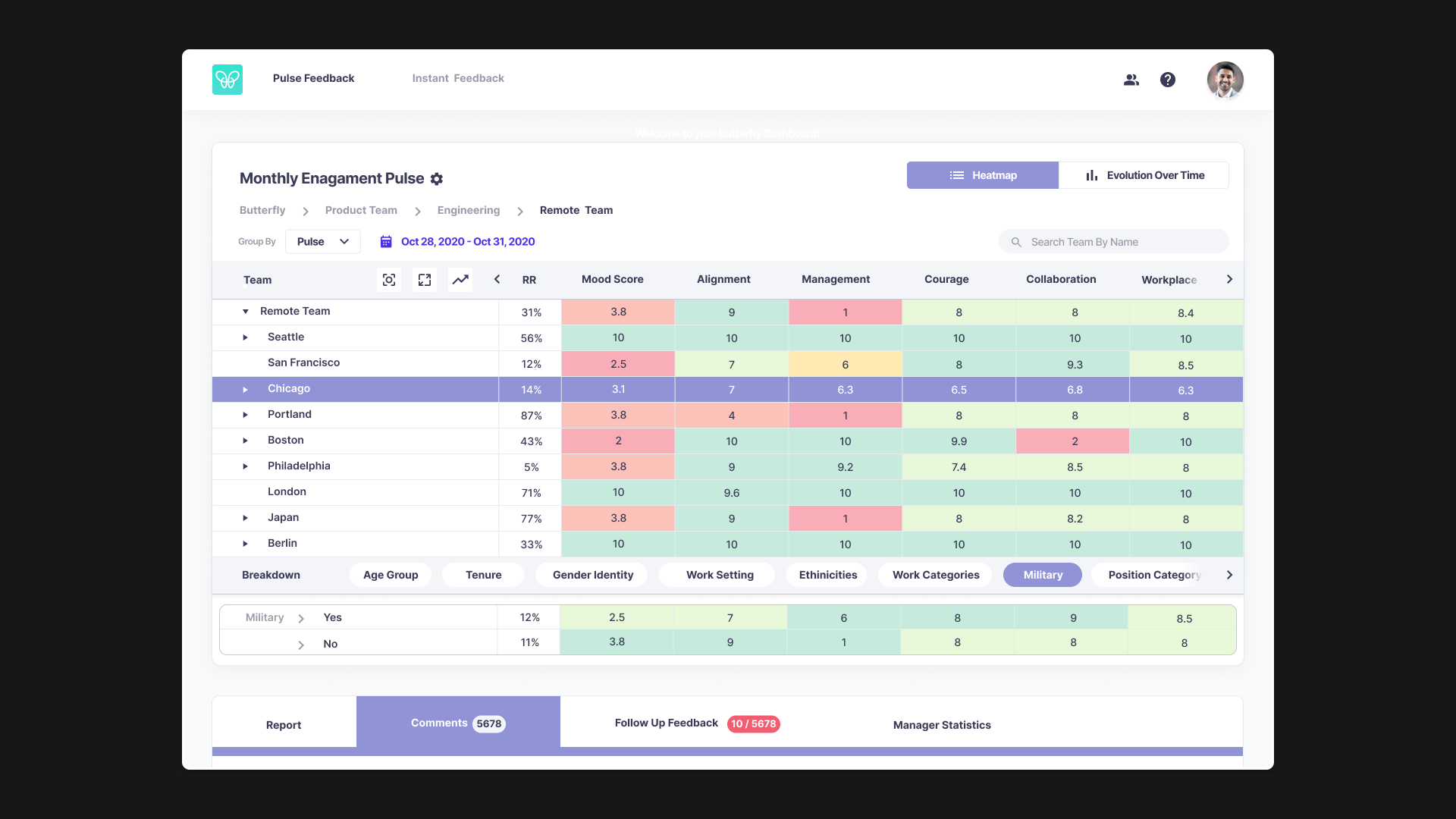Click the Butterfly logo icon
This screenshot has height=819, width=1456.
(x=227, y=79)
